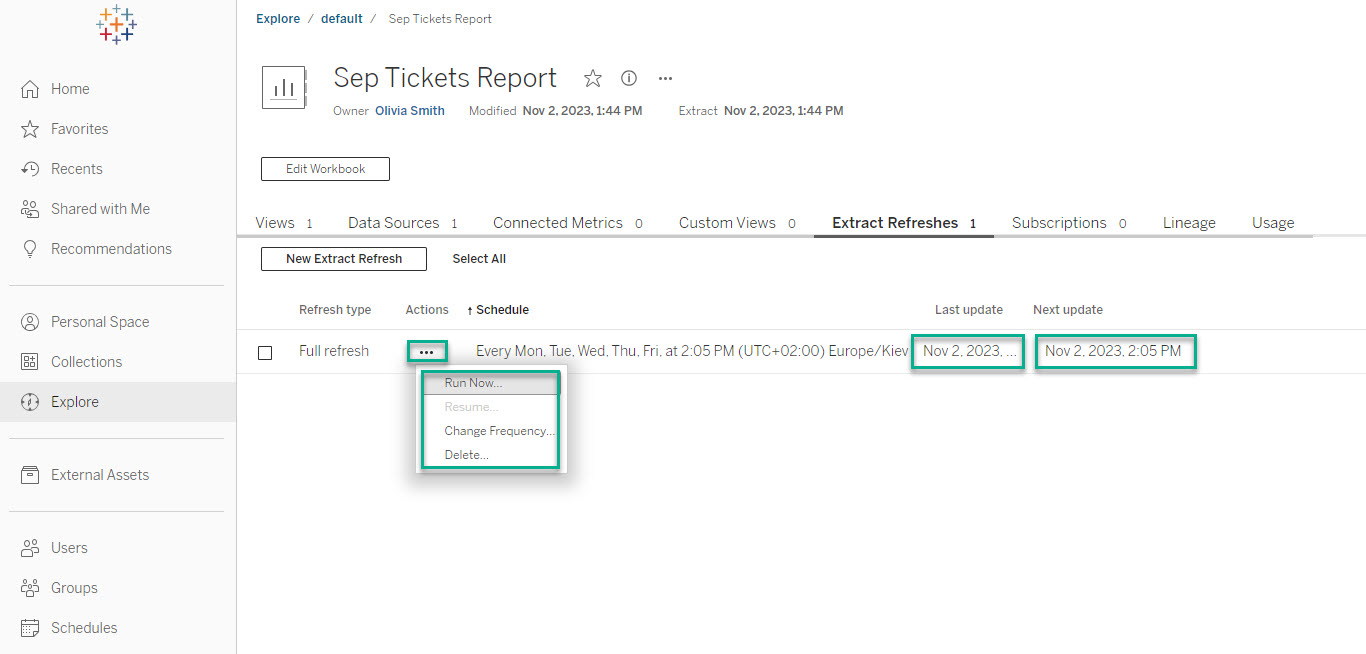Open Actions ellipsis menu for Full refresh
The height and width of the screenshot is (654, 1366).
point(427,352)
